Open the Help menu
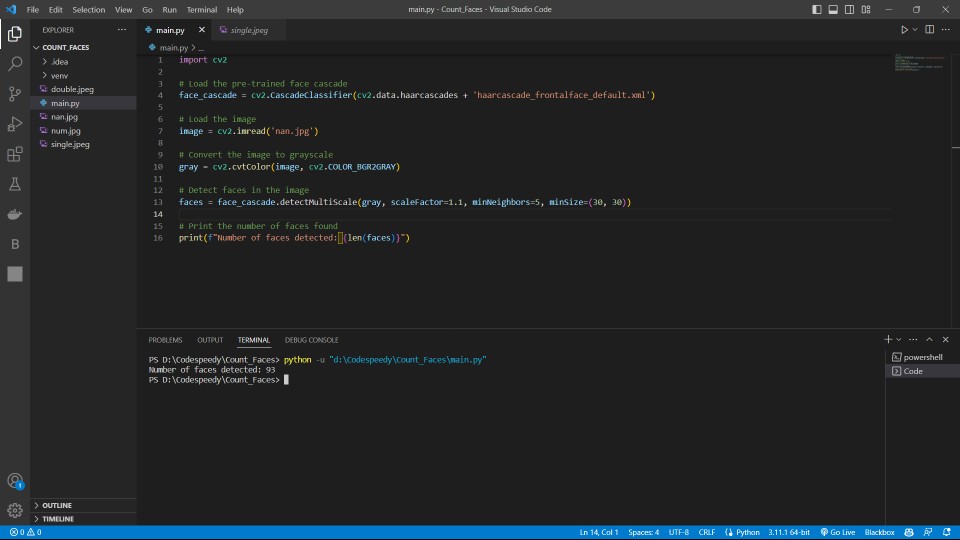 click(x=235, y=10)
